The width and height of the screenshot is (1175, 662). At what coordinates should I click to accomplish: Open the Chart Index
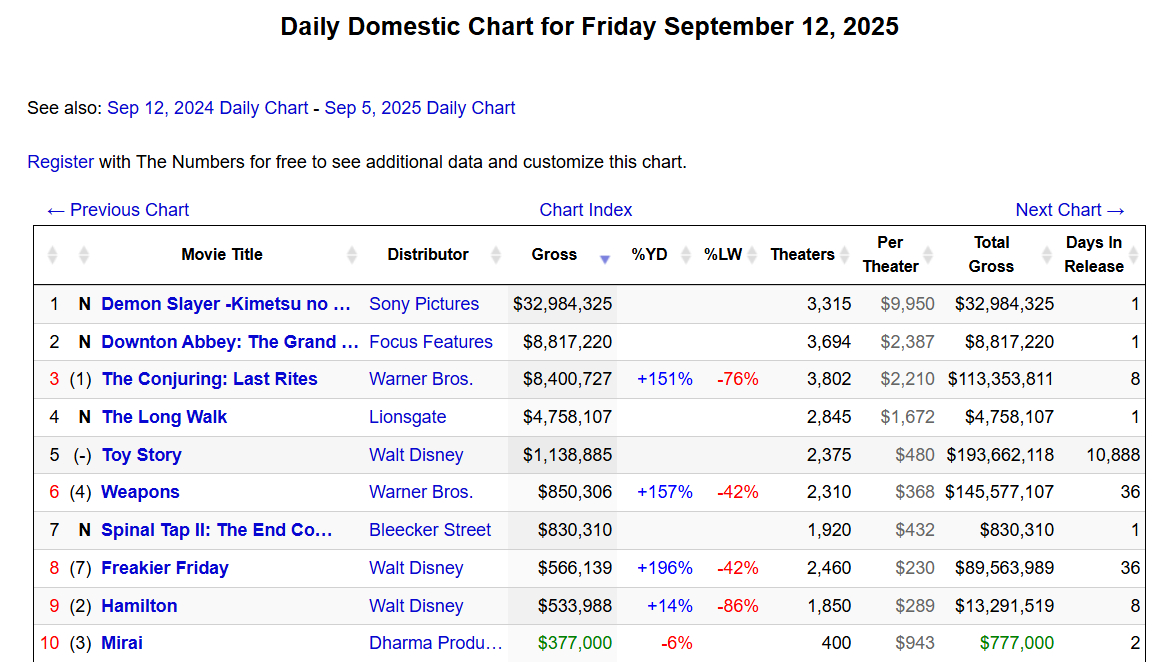586,210
